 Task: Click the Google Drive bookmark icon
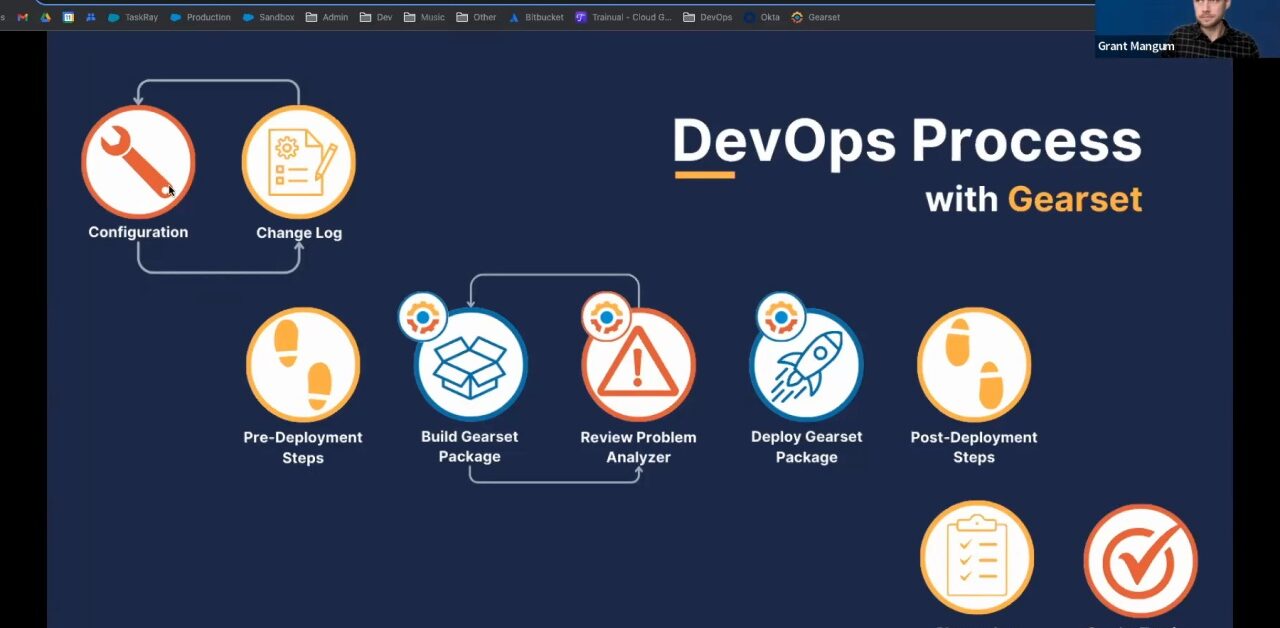pyautogui.click(x=45, y=17)
